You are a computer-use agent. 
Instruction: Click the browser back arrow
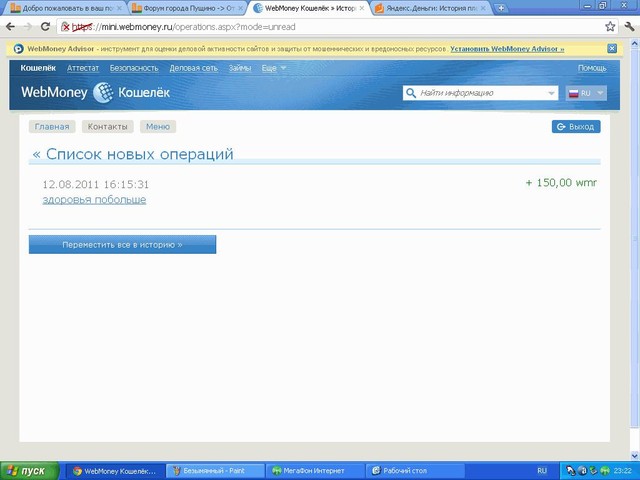tap(10, 27)
